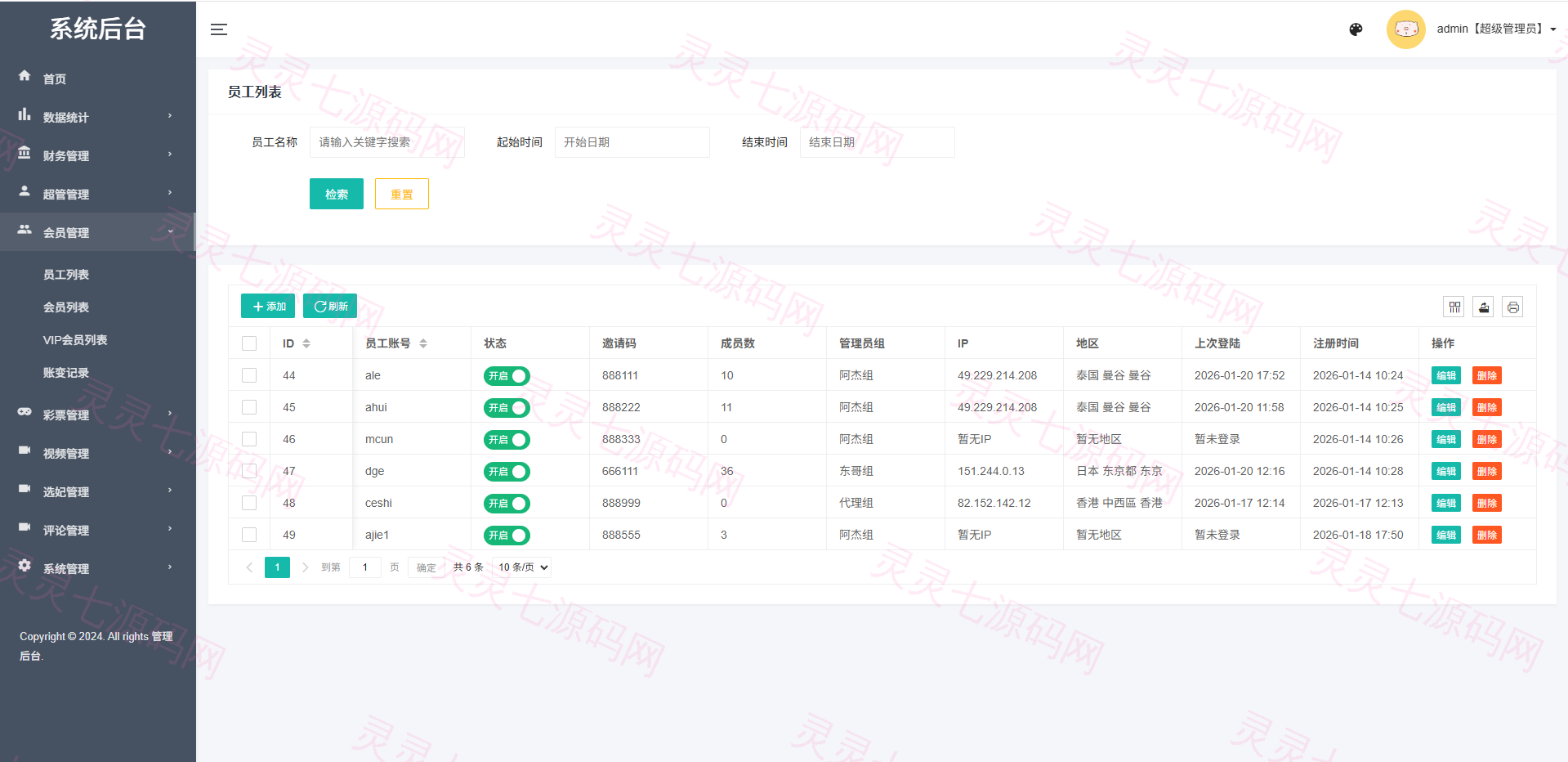Click the gamepad icon for 彩票管理
The height and width of the screenshot is (762, 1568).
point(25,412)
